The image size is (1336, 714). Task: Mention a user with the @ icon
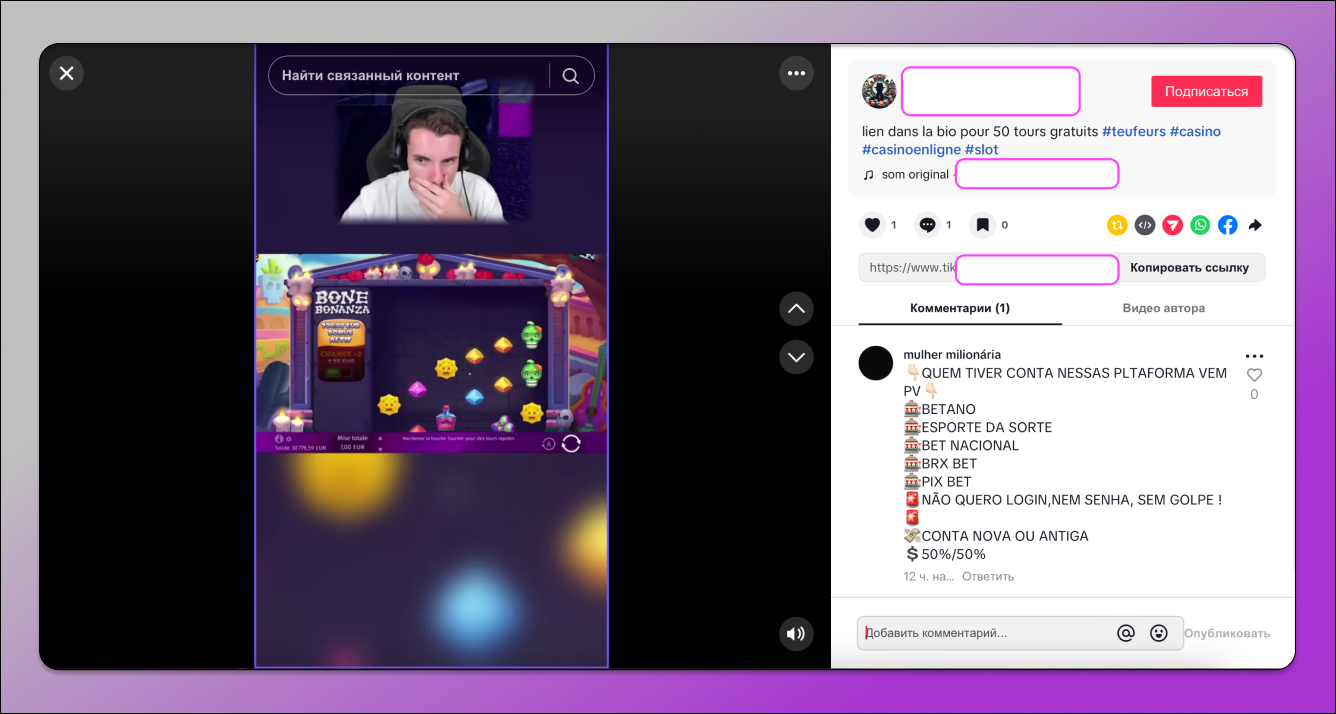coord(1126,632)
